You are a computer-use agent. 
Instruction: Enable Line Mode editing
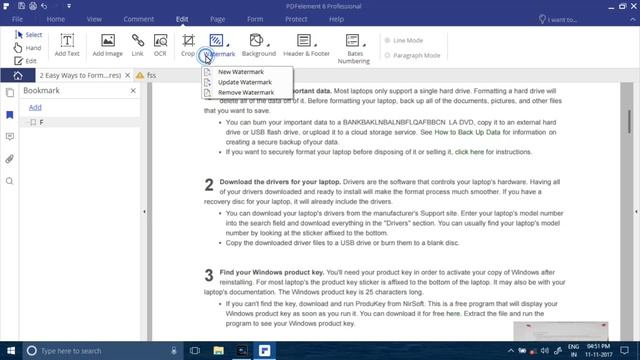(x=404, y=40)
